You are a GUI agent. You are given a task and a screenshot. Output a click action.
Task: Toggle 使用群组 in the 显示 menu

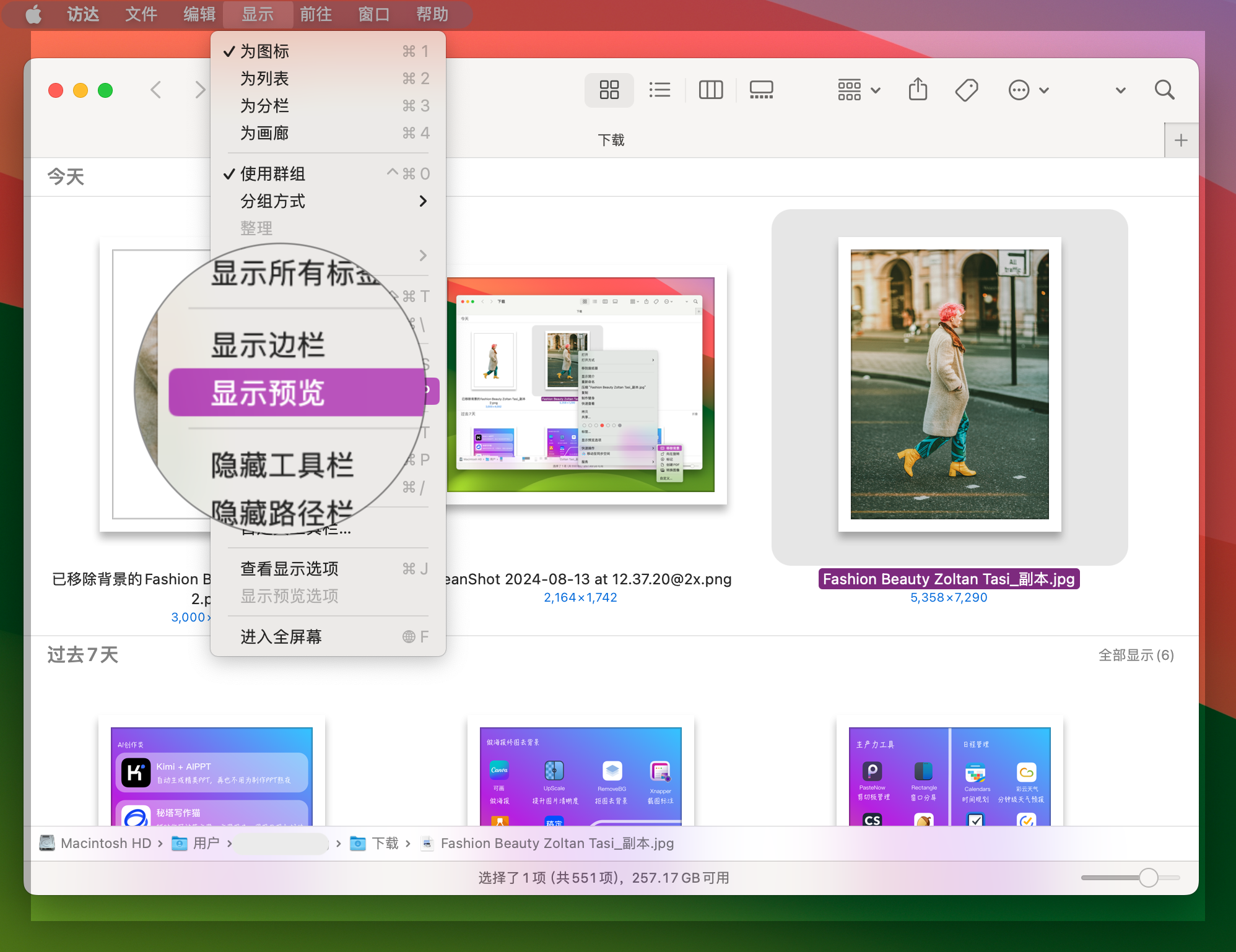(272, 174)
